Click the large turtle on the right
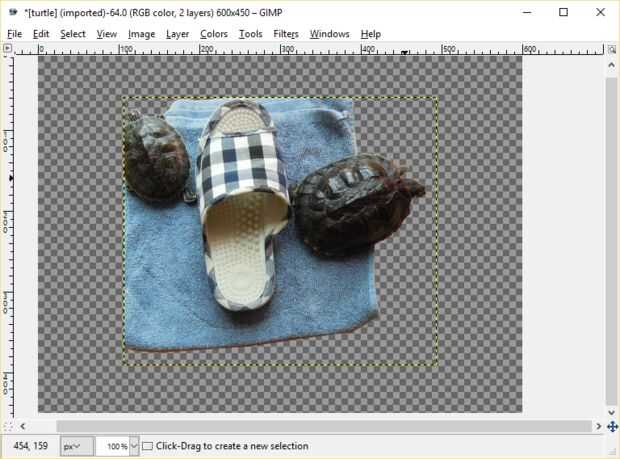 356,206
